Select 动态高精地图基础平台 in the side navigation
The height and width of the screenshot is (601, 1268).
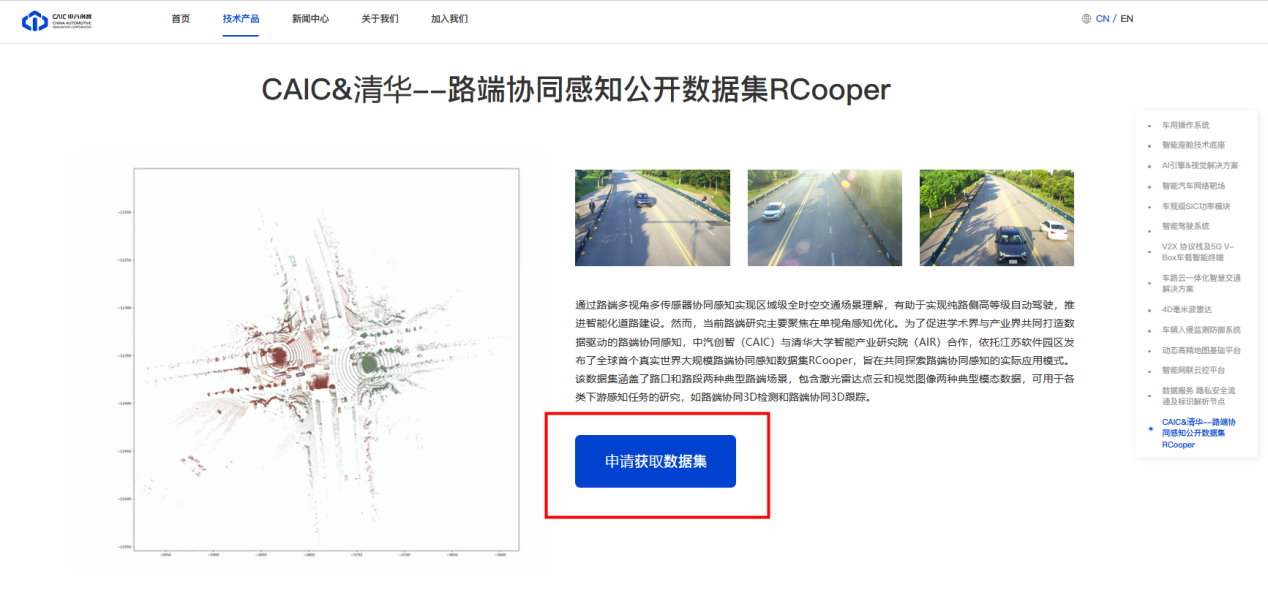click(x=1201, y=350)
